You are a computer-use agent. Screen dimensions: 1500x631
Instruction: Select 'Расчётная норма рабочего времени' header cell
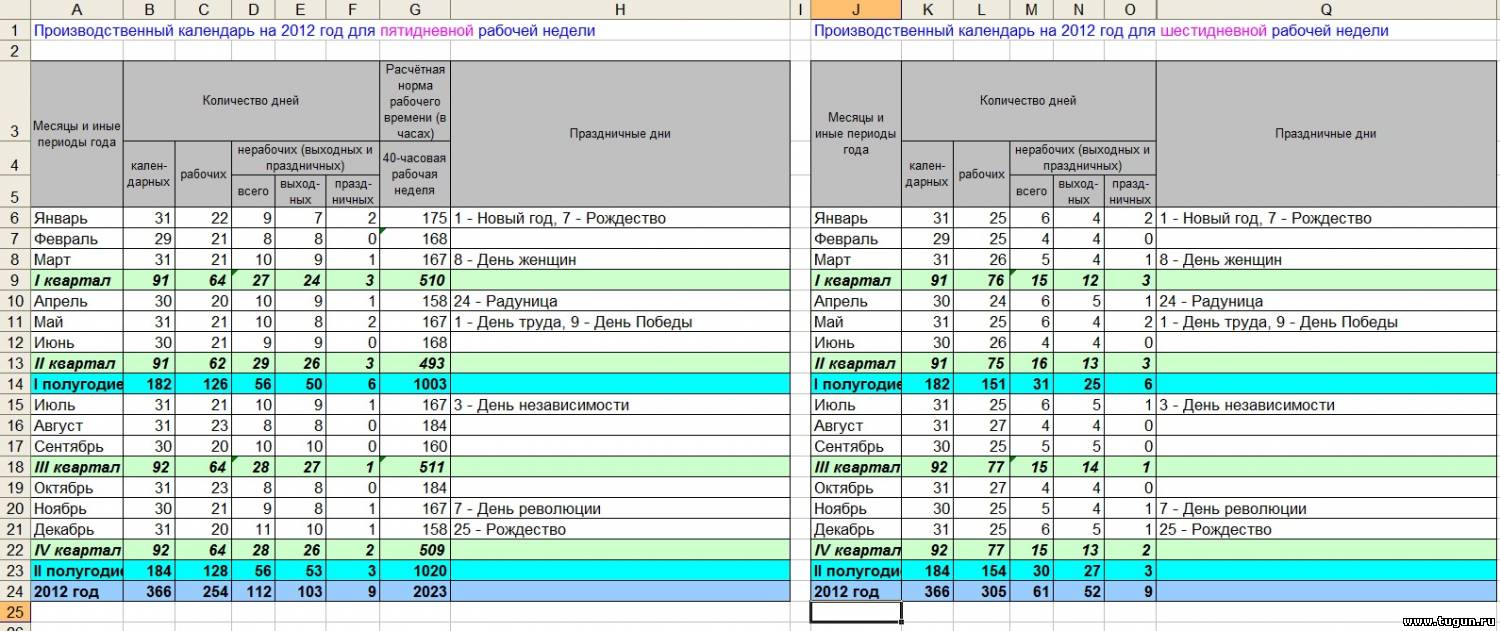pos(415,101)
